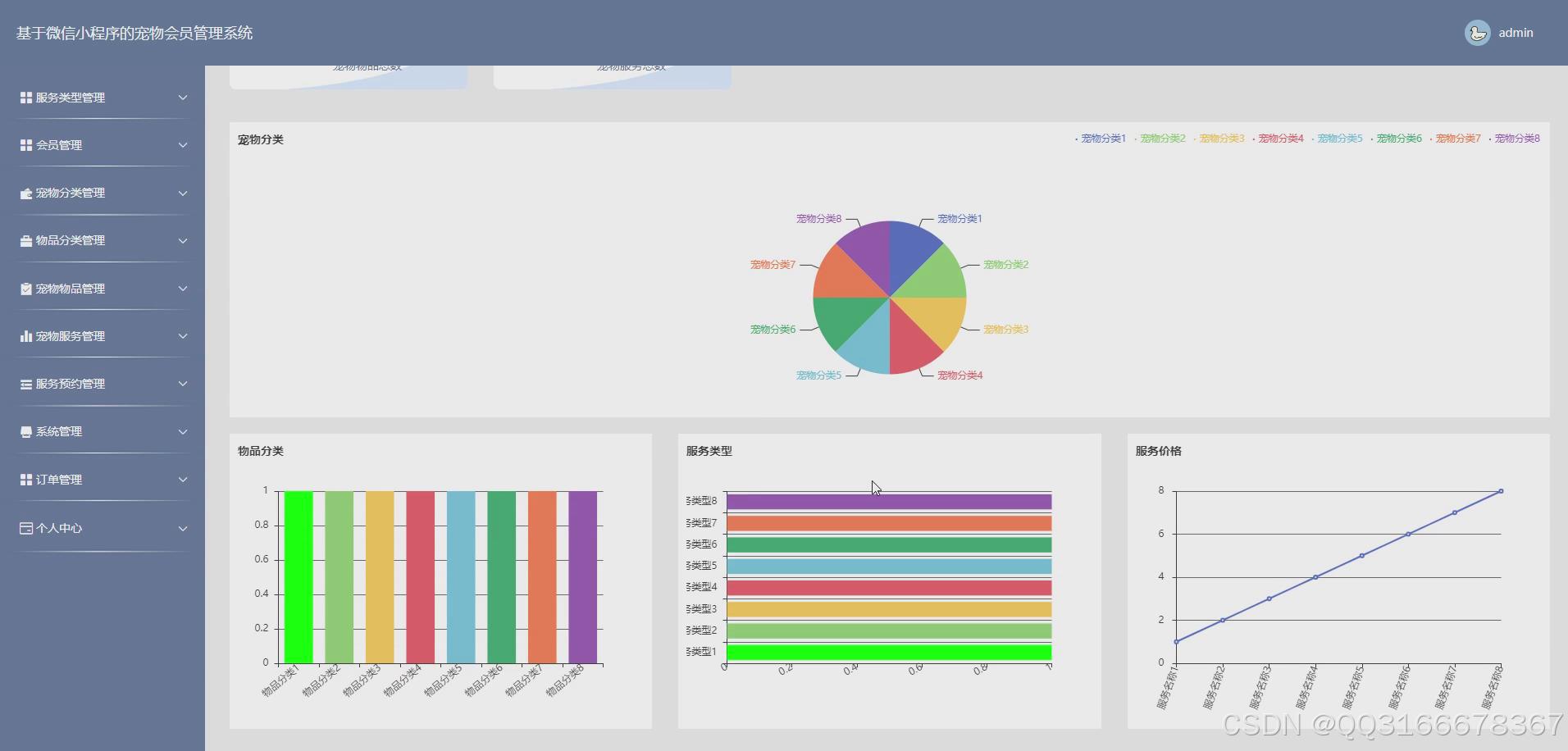Click the list icon beside 服务预约管理

tap(26, 384)
